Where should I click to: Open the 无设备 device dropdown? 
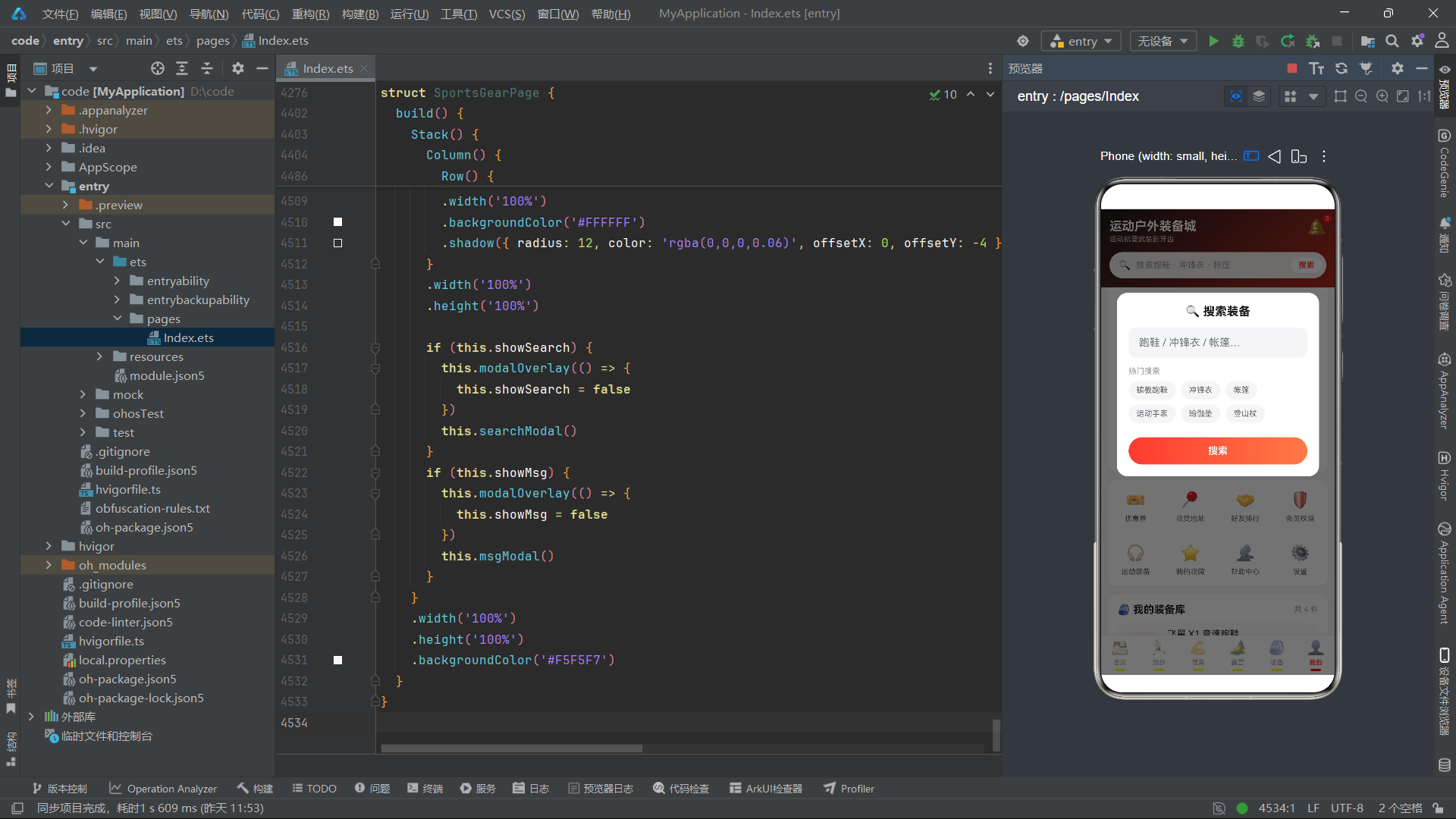point(1163,41)
